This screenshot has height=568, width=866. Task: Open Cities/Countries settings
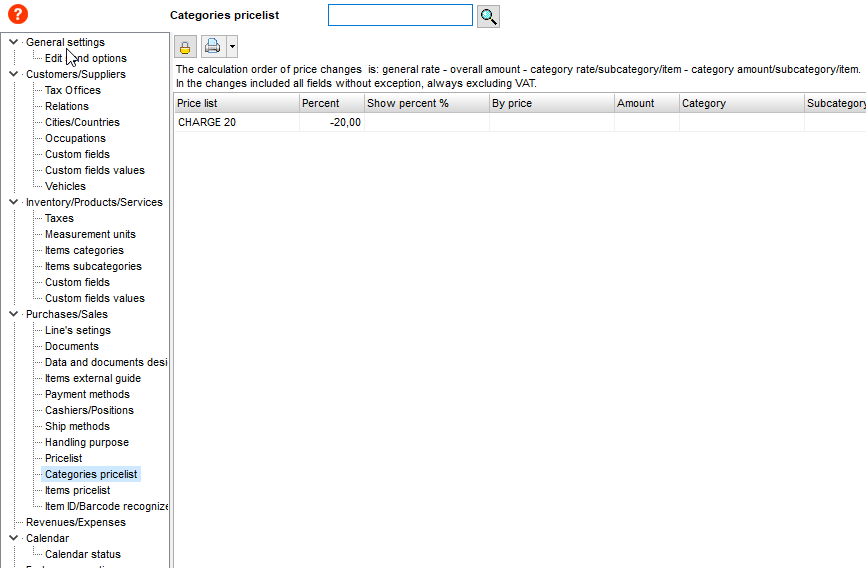82,122
